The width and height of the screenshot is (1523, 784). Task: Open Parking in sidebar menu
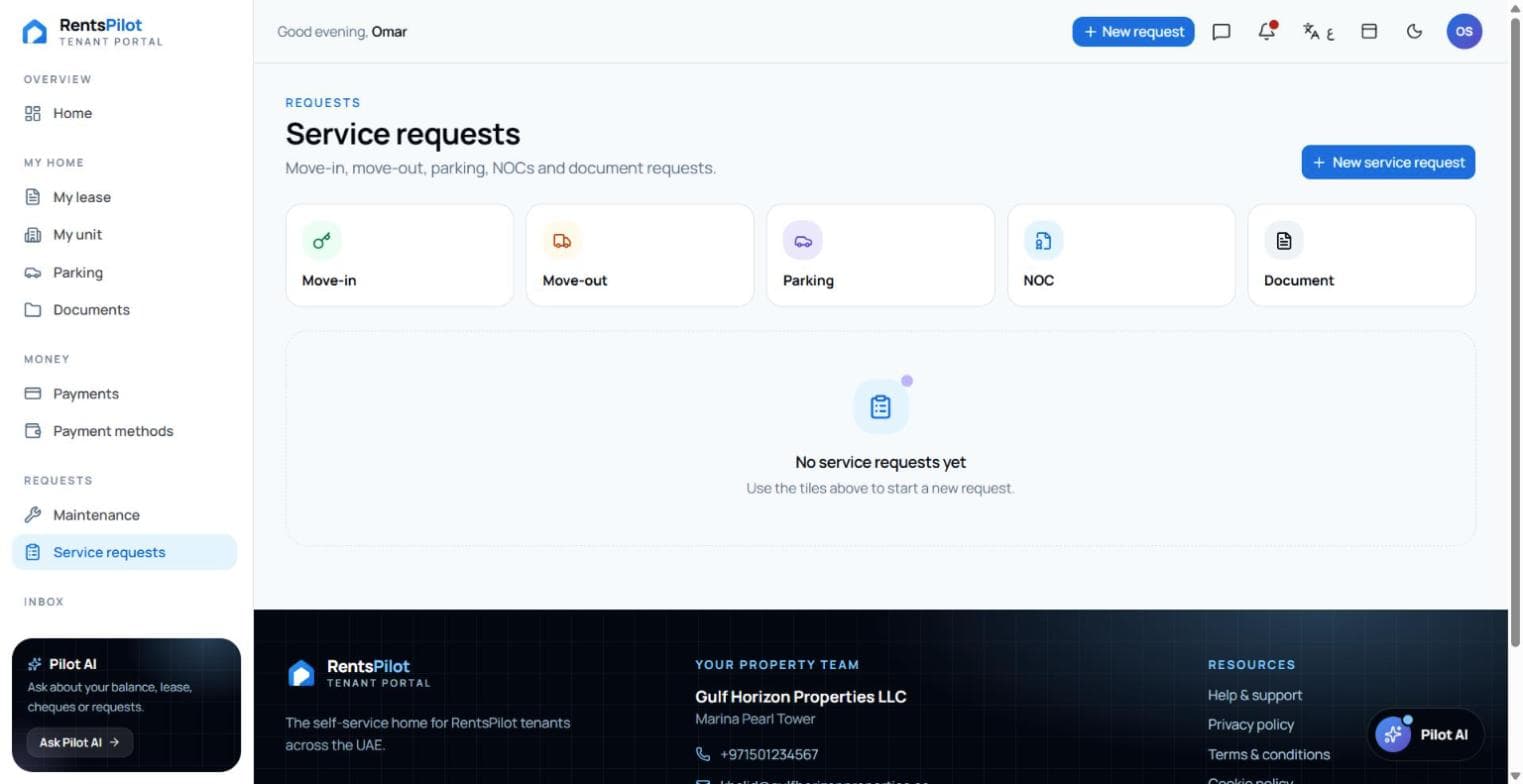[x=124, y=272]
